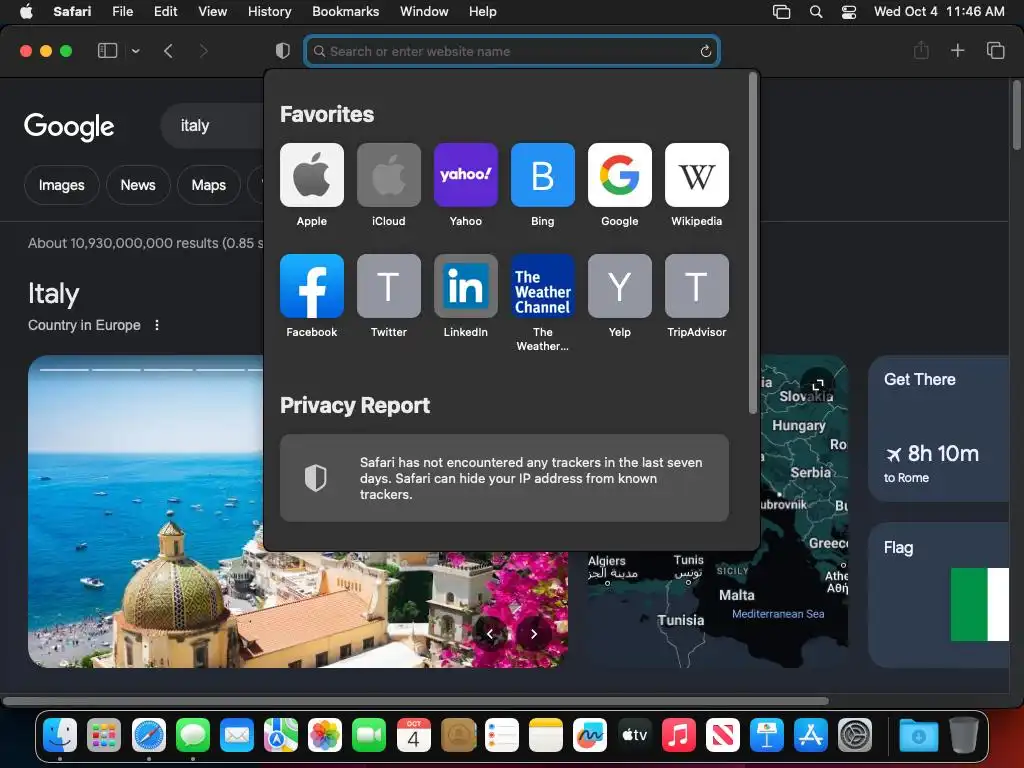Screen dimensions: 1024x768
Task: Click the About 10,930,000,000 results text
Action: coord(146,243)
